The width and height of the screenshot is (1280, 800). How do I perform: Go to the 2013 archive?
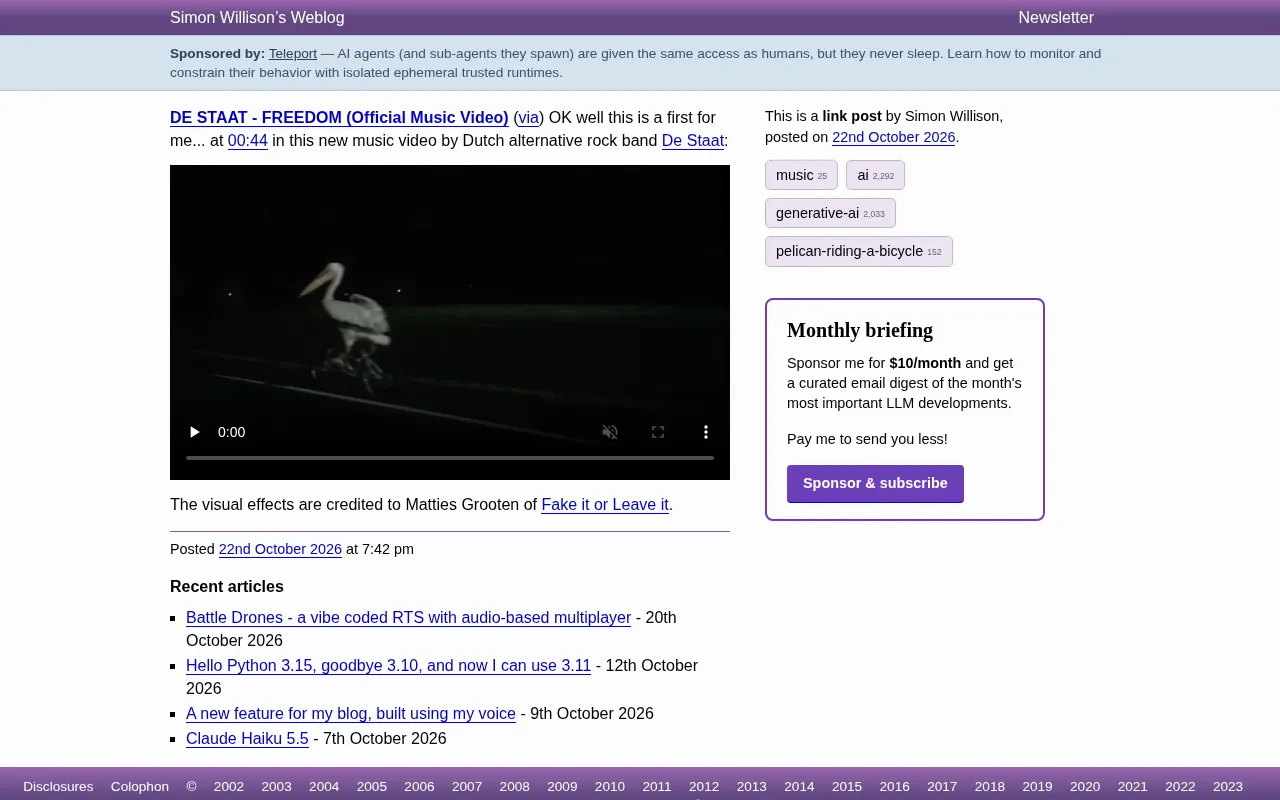pos(752,787)
